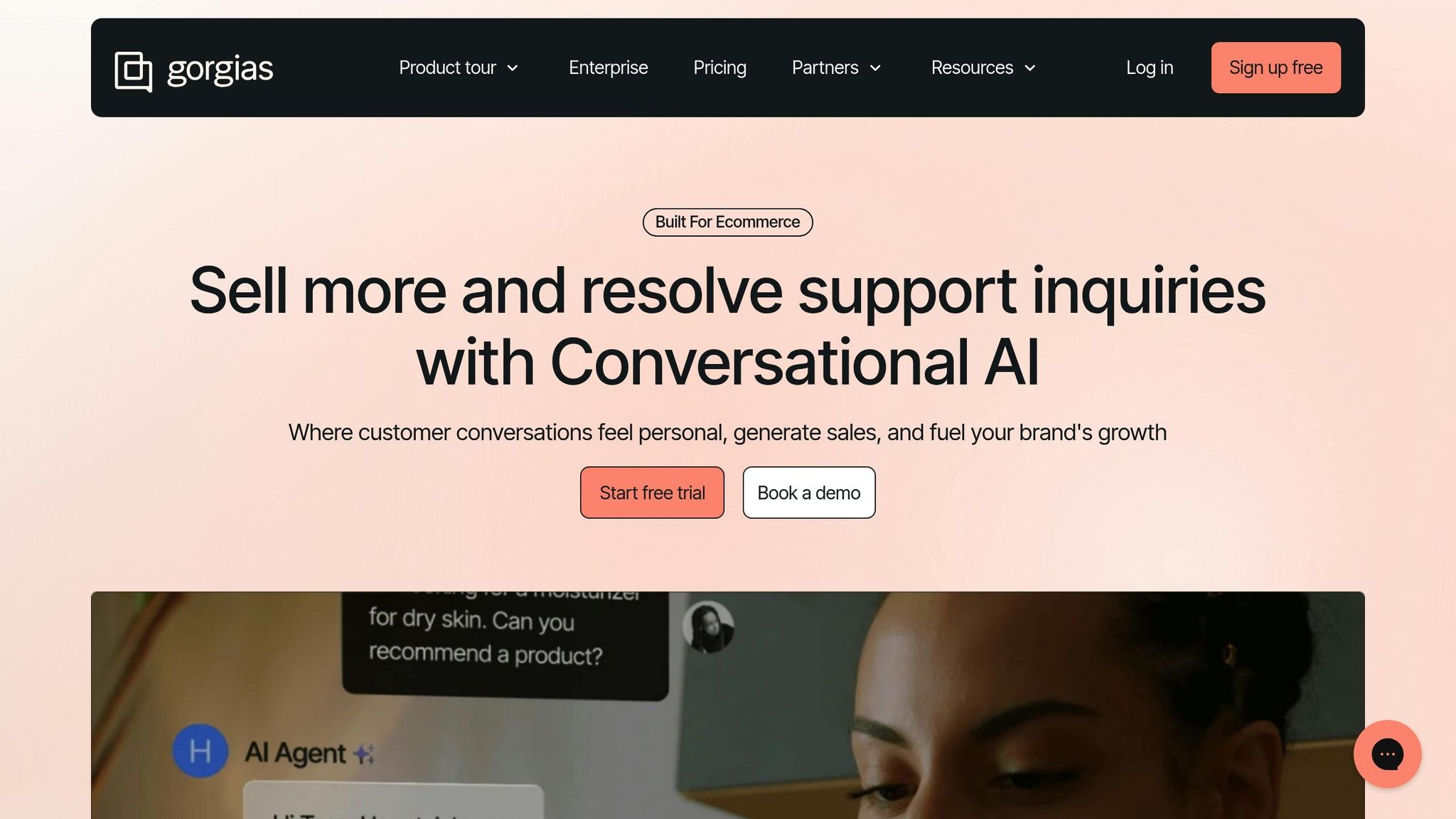The image size is (1456, 819).
Task: Go to the Pricing page
Action: pyautogui.click(x=719, y=68)
